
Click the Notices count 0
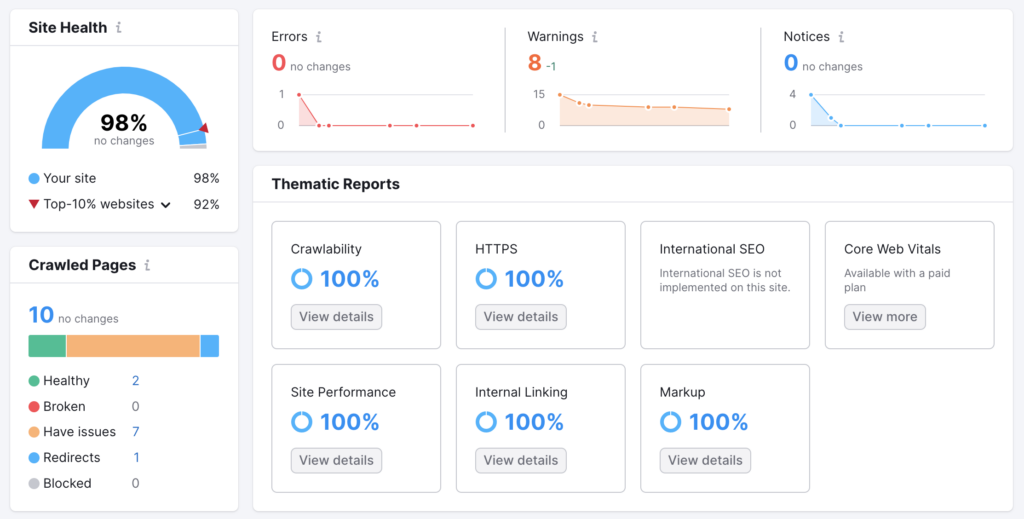click(791, 63)
